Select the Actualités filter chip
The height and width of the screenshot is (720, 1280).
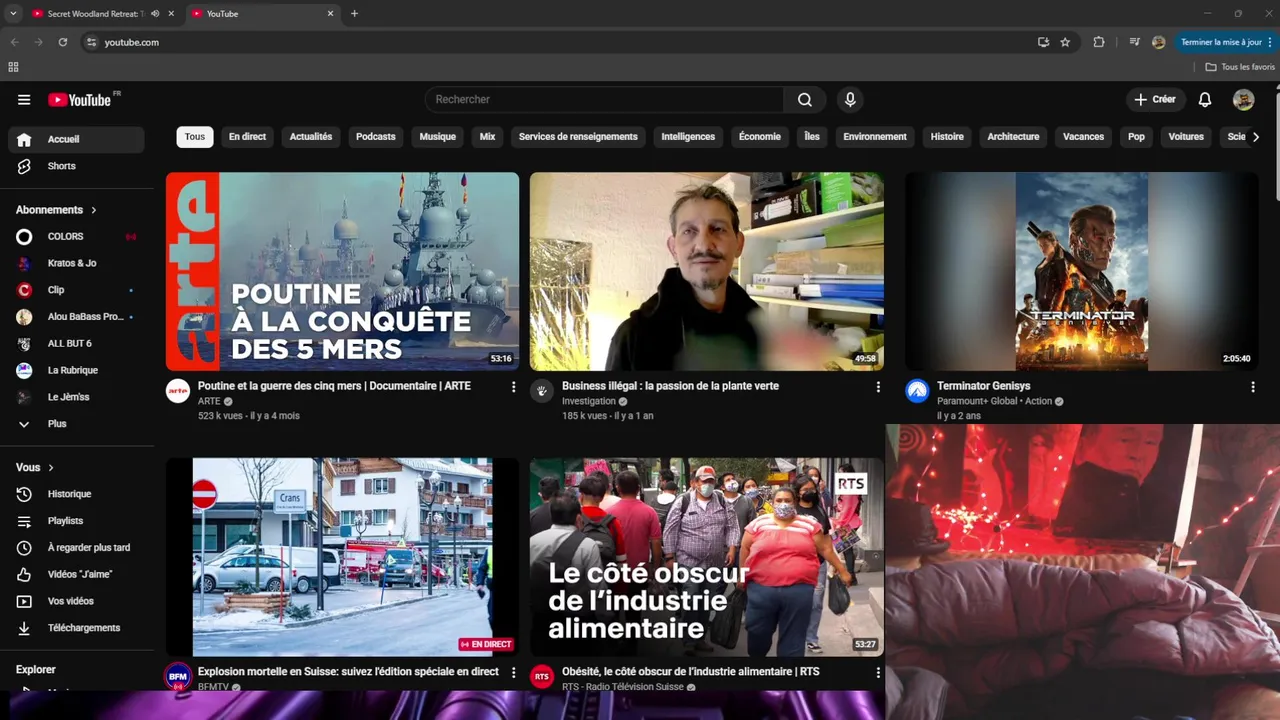(x=311, y=137)
